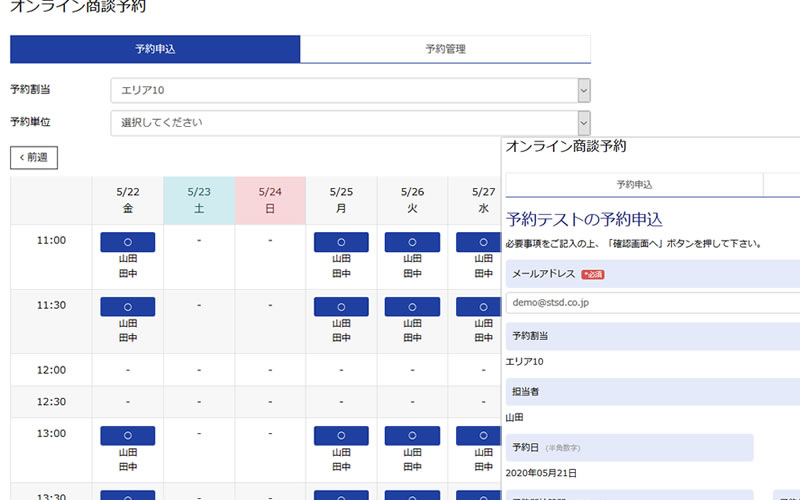800x500 pixels.
Task: Select the 5/25 月 column header
Action: pos(341,200)
